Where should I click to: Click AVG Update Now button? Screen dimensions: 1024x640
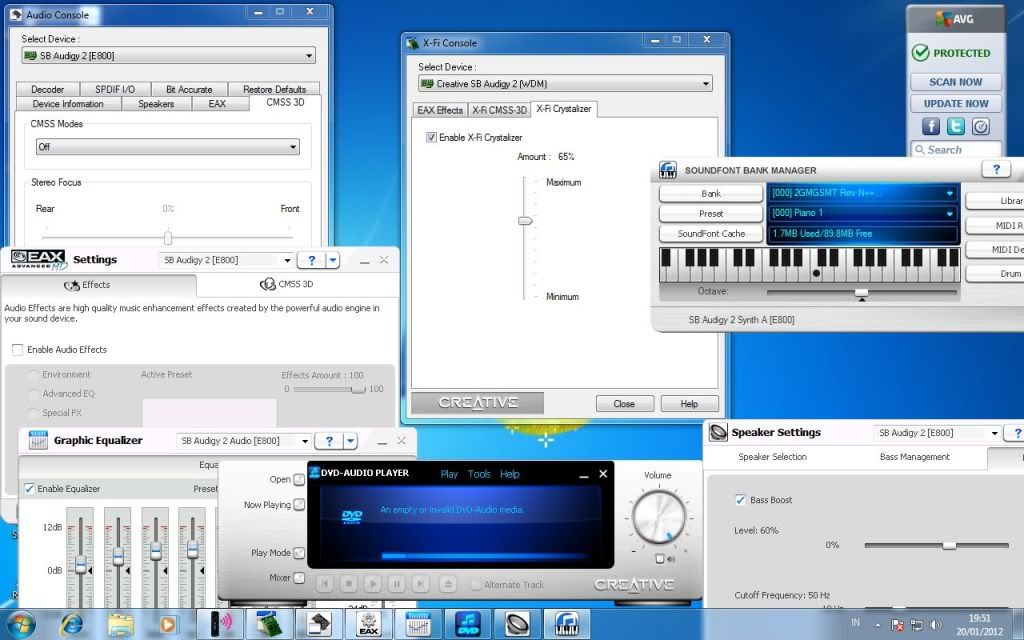(955, 103)
